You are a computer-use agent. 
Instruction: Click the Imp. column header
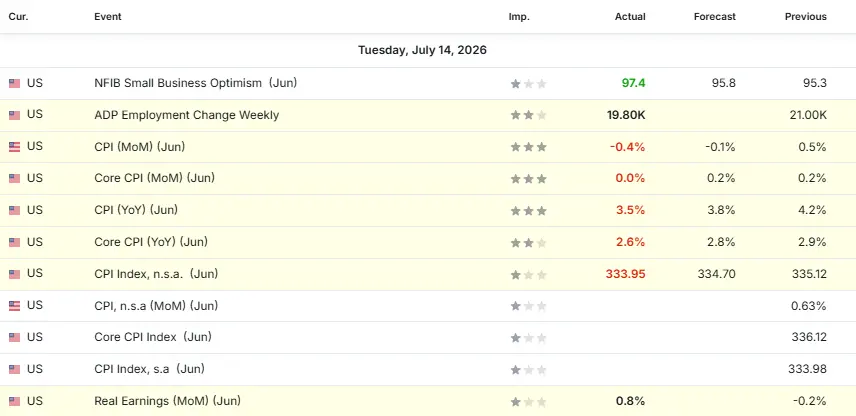(x=519, y=16)
